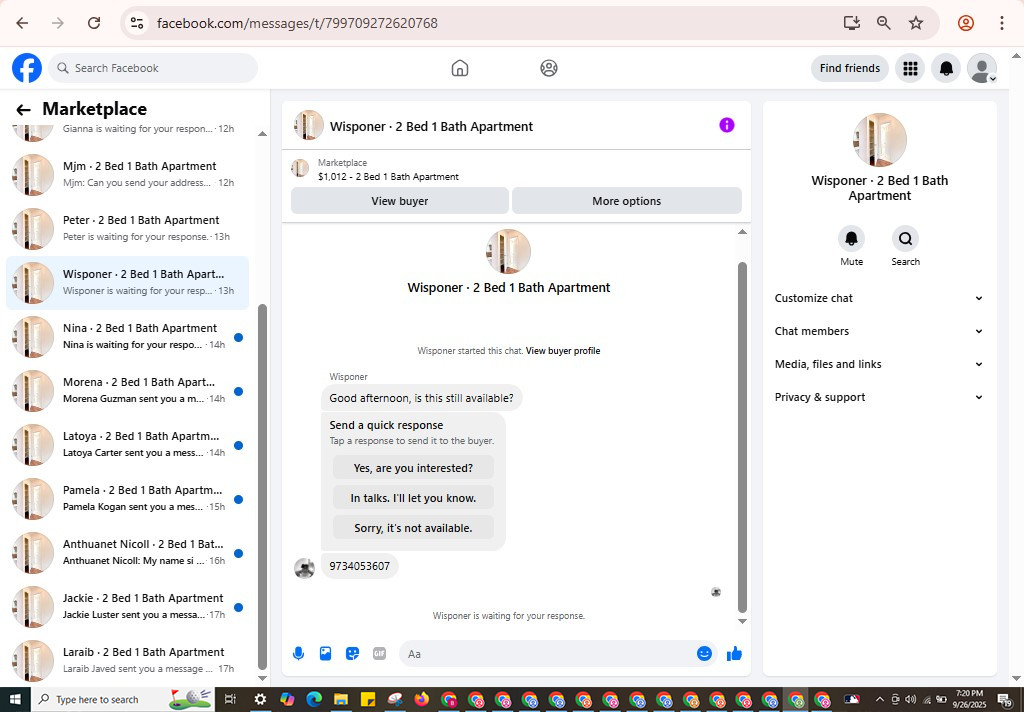Click the phone number message 9734053607
Screen dimensions: 1024x712
coord(359,566)
